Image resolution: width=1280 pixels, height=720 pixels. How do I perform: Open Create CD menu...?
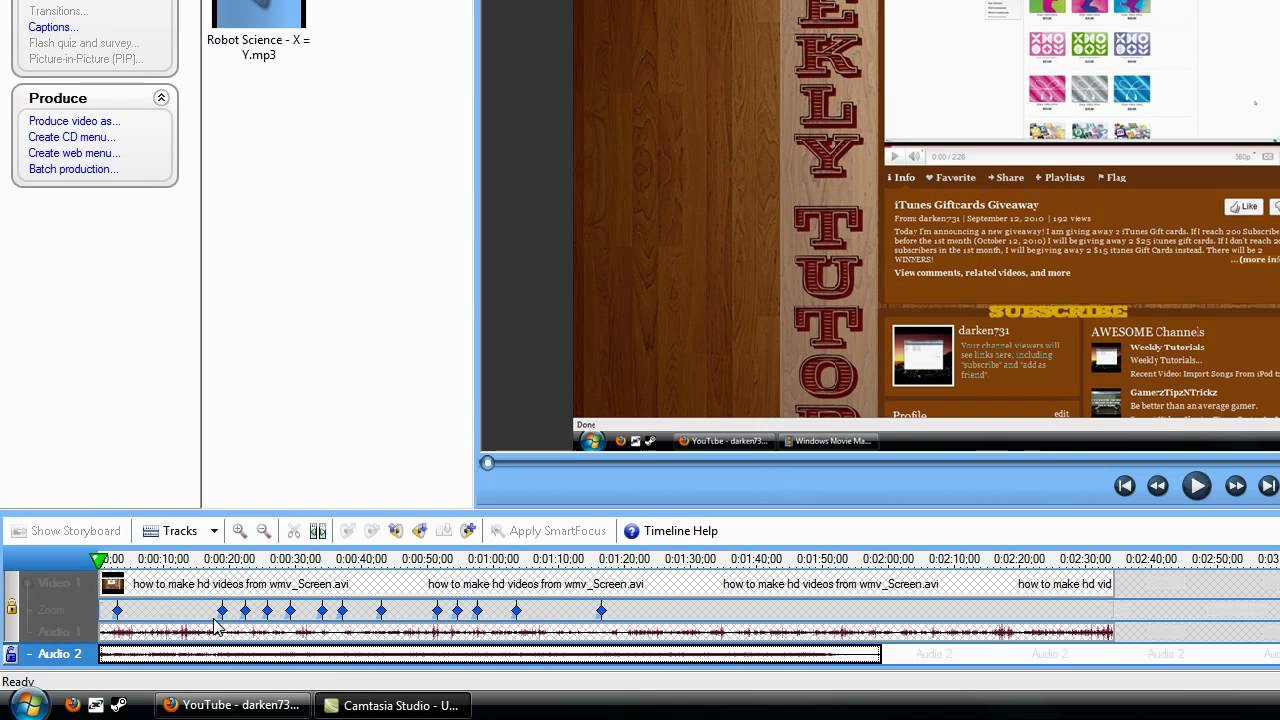point(72,137)
